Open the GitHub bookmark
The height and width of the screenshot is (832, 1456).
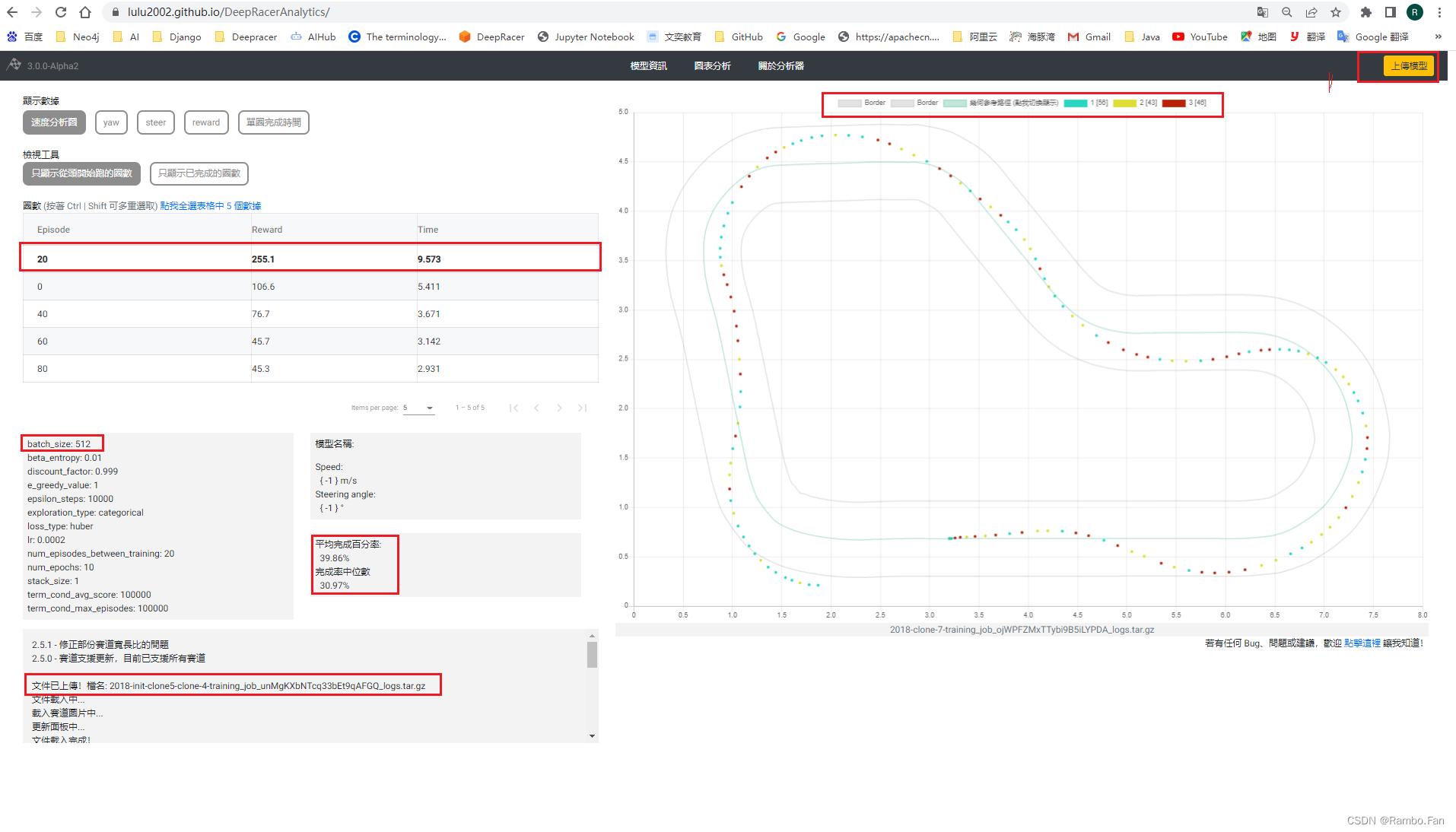point(738,37)
